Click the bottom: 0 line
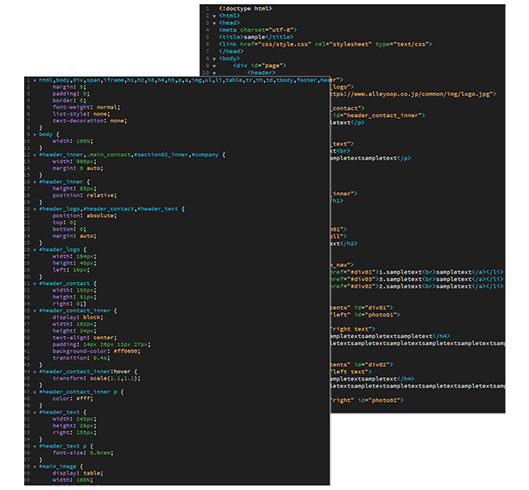This screenshot has height=490, width=529. [69, 229]
